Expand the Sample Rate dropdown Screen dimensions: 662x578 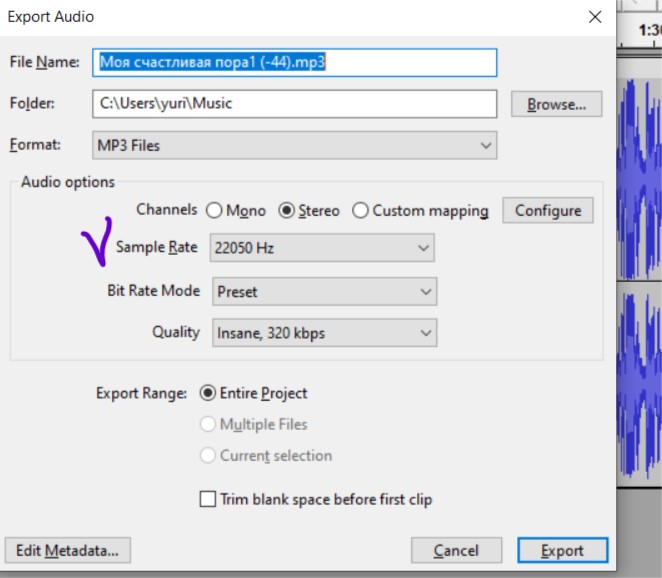[322, 248]
